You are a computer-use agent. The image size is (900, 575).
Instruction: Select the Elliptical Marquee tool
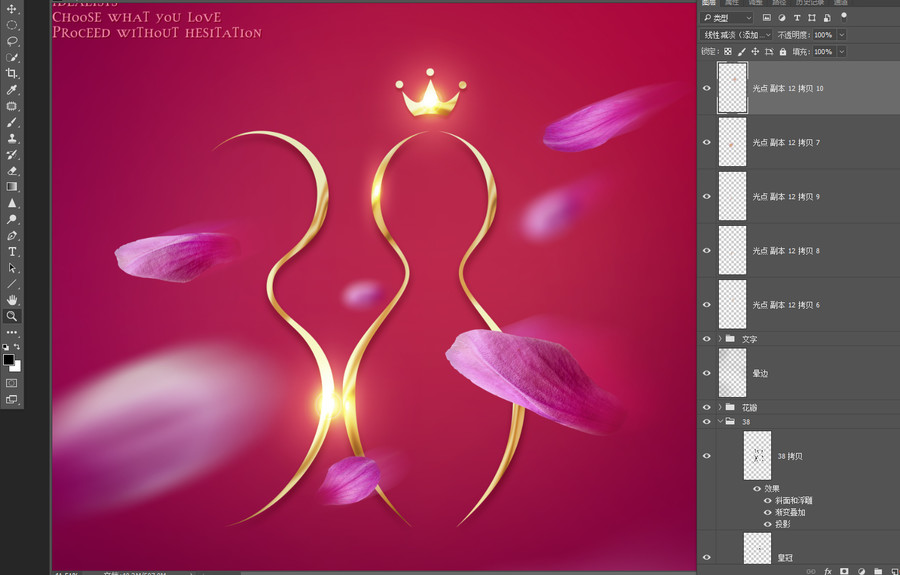pos(11,25)
